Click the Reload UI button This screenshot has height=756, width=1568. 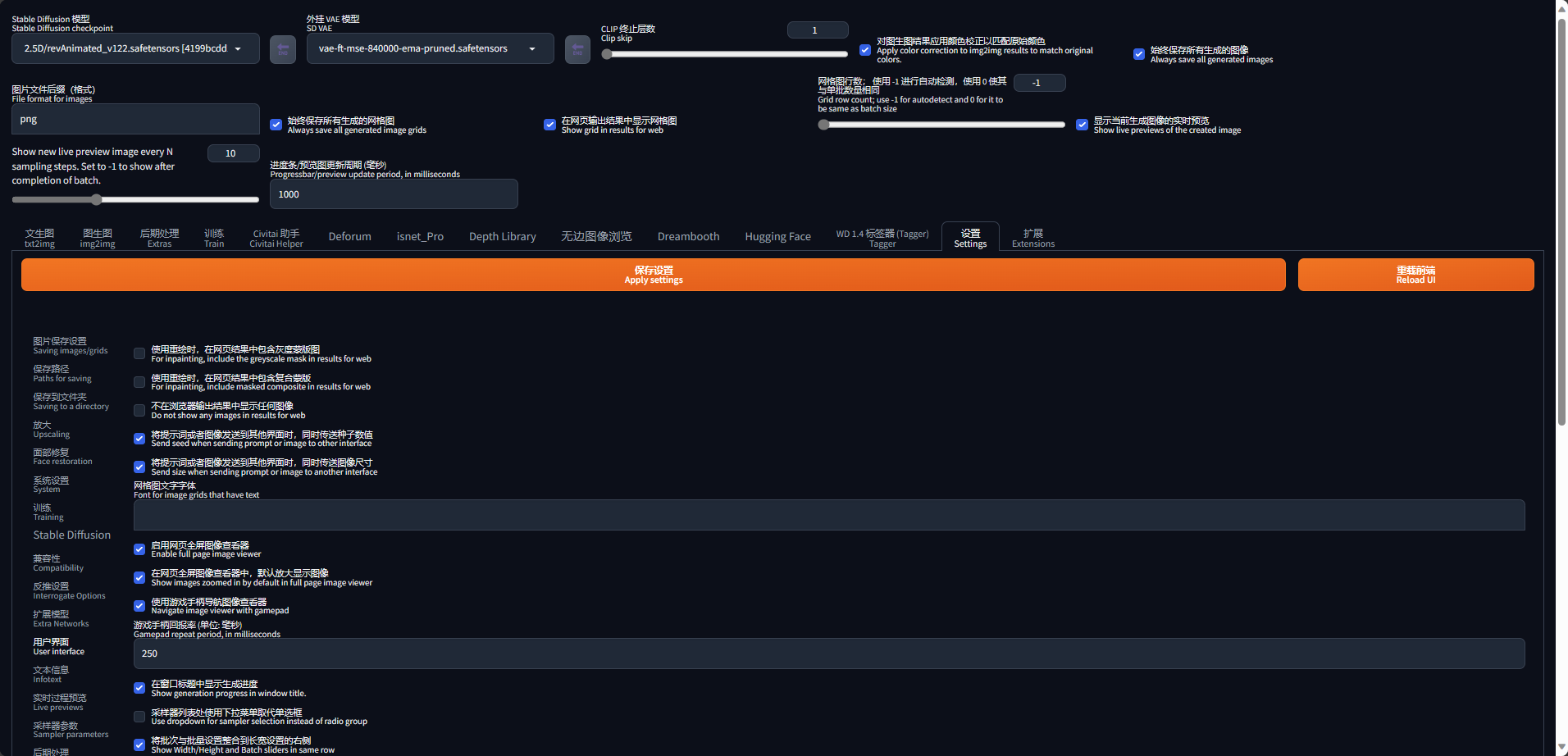[1415, 274]
